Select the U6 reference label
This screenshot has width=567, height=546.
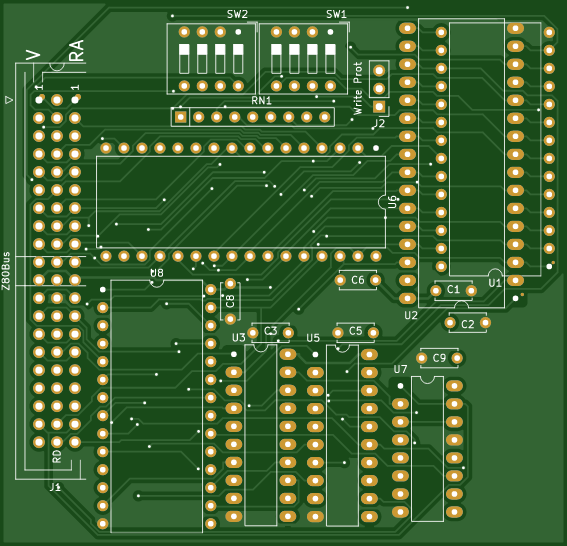pyautogui.click(x=392, y=202)
